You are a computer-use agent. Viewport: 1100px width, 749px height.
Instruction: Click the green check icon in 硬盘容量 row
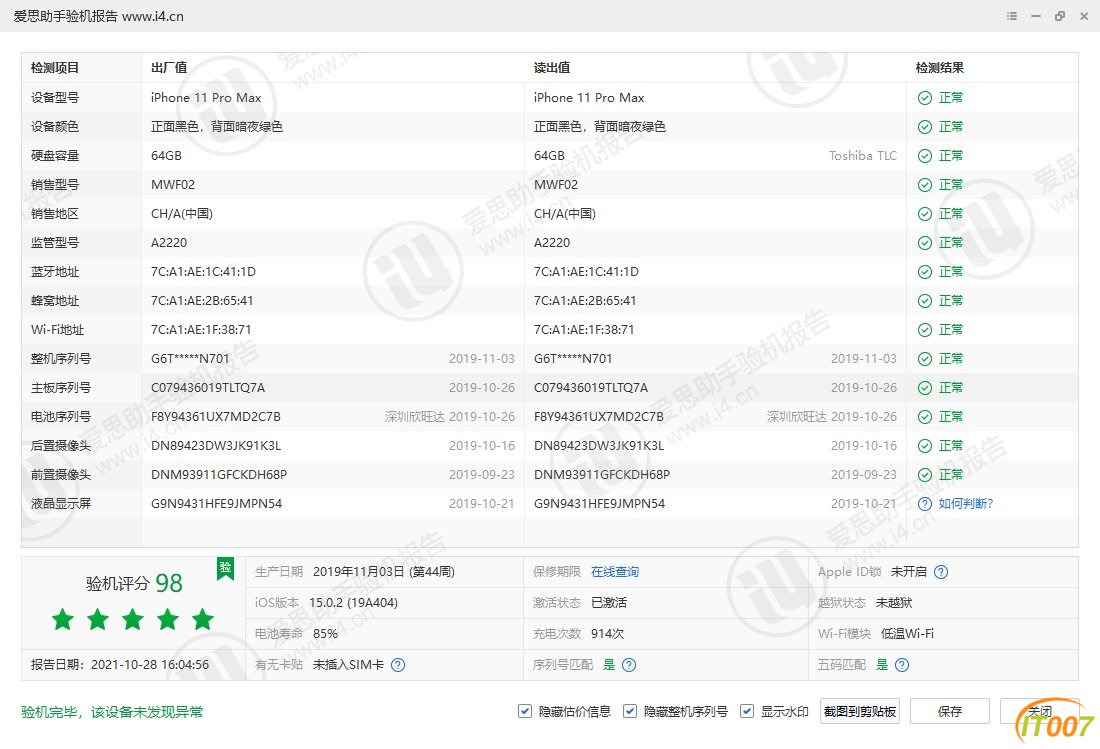[925, 156]
